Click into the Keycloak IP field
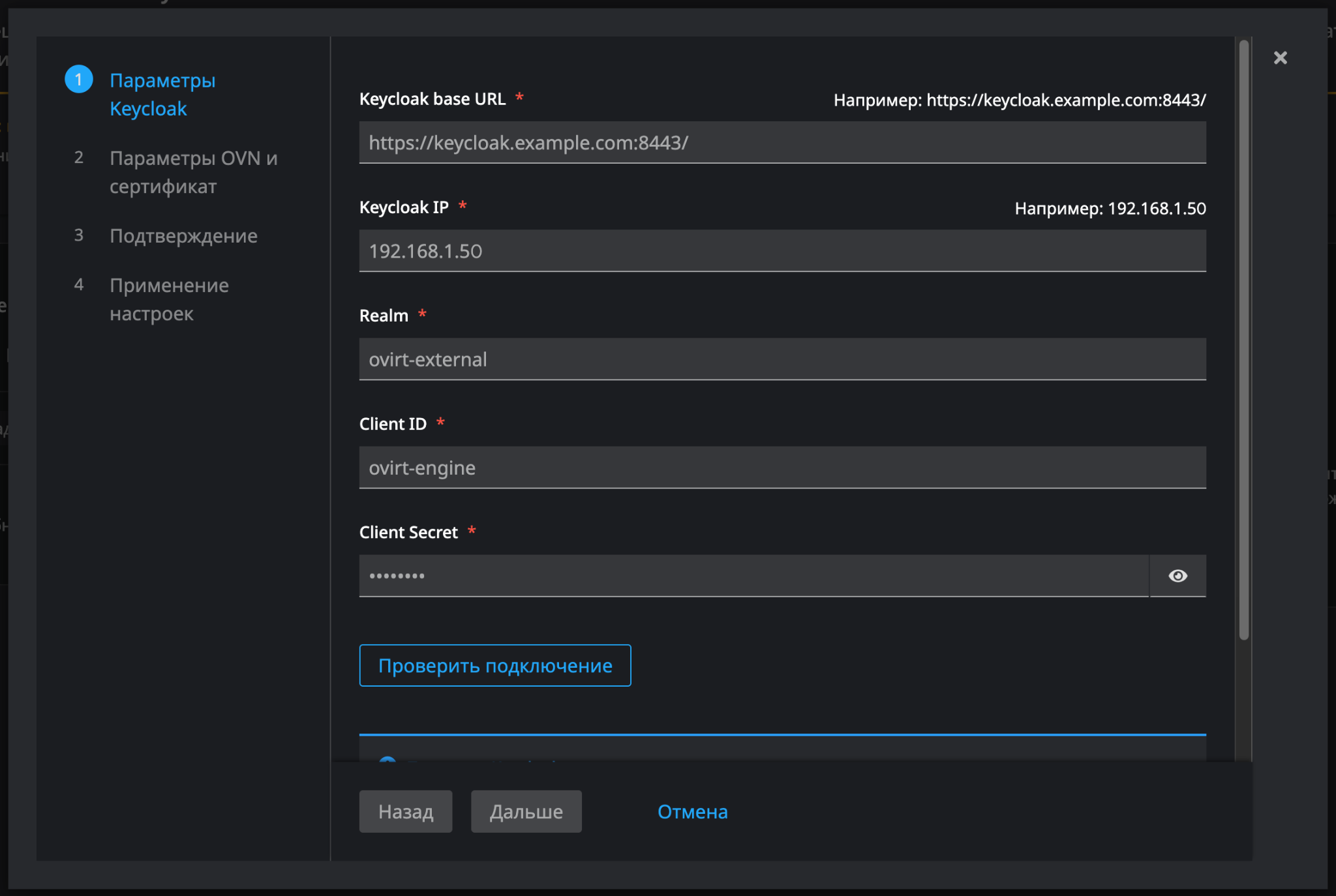This screenshot has width=1336, height=896. tap(782, 251)
